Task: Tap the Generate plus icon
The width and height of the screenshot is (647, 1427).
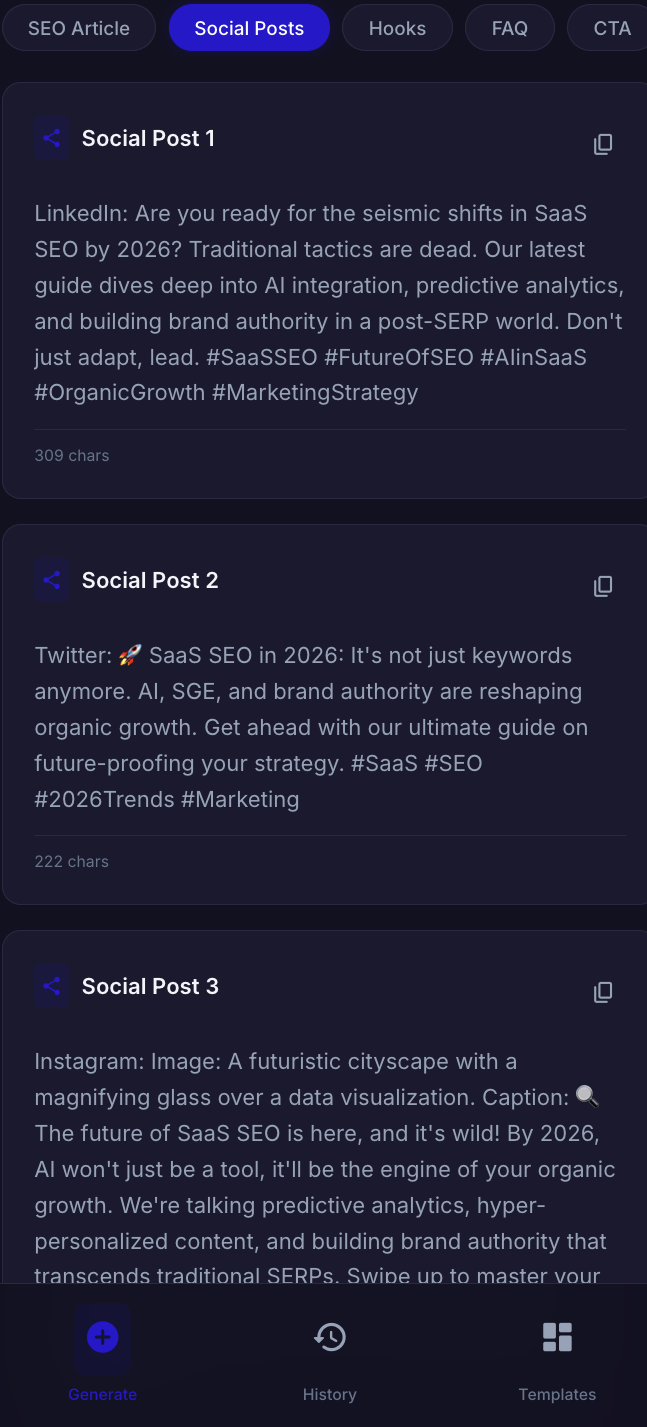Action: tap(102, 1337)
